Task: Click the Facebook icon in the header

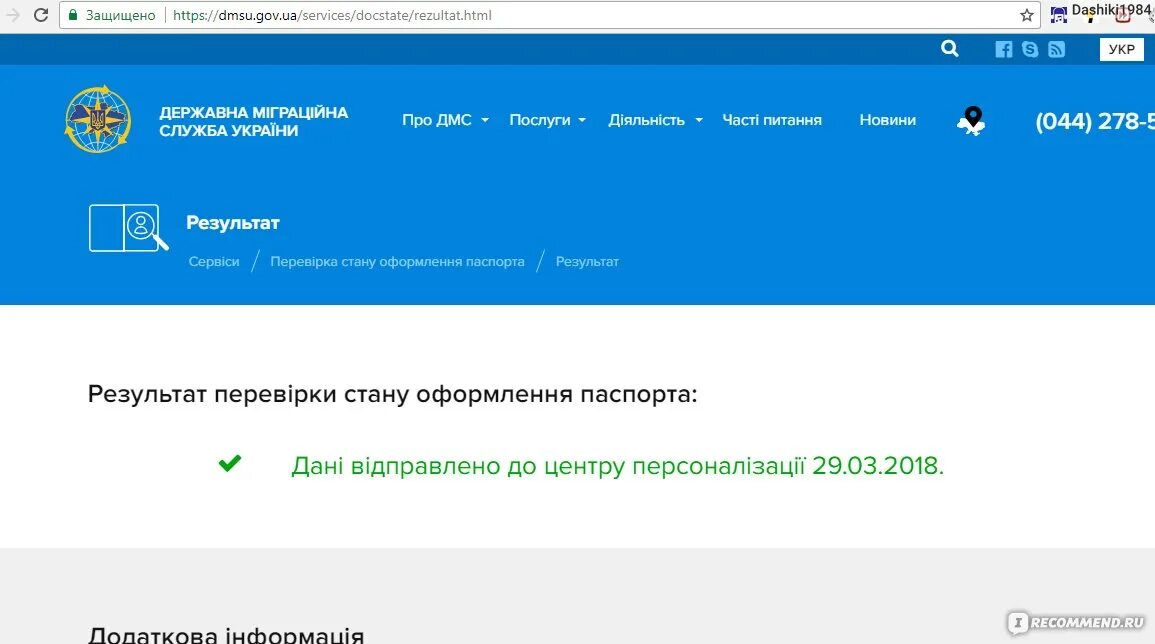Action: (x=1003, y=48)
